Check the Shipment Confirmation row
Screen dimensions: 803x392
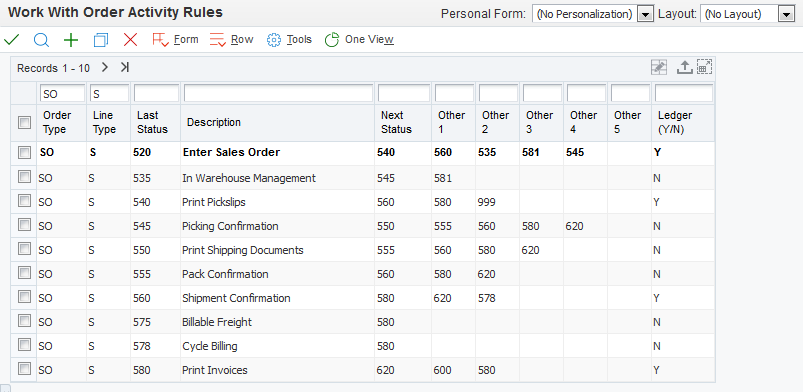(24, 297)
